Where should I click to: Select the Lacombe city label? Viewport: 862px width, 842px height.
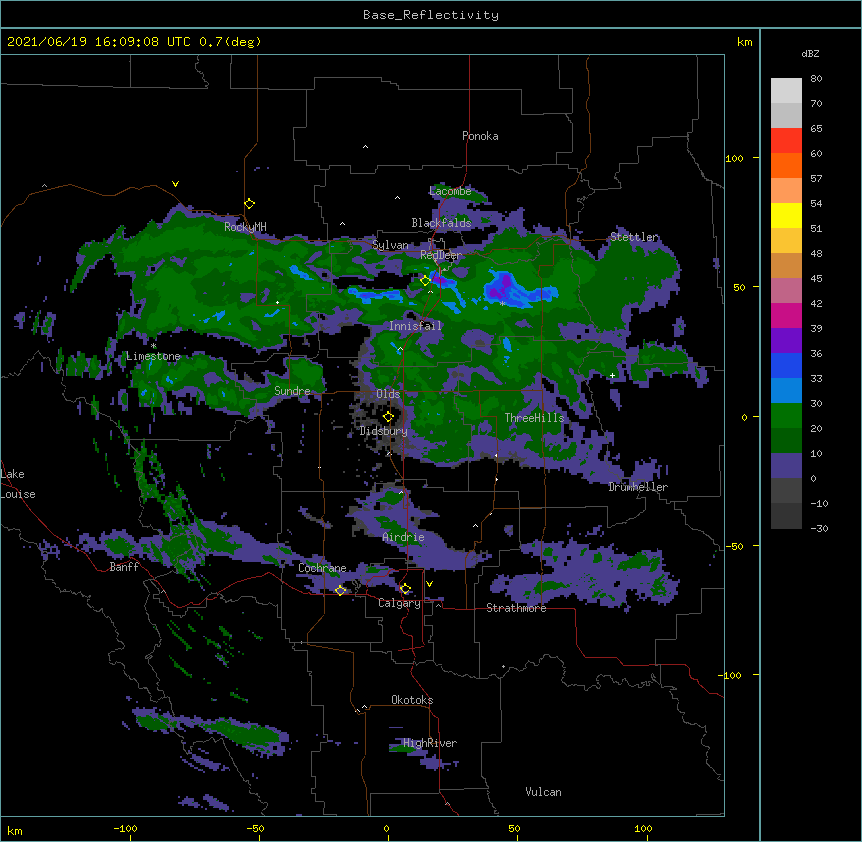coord(450,191)
